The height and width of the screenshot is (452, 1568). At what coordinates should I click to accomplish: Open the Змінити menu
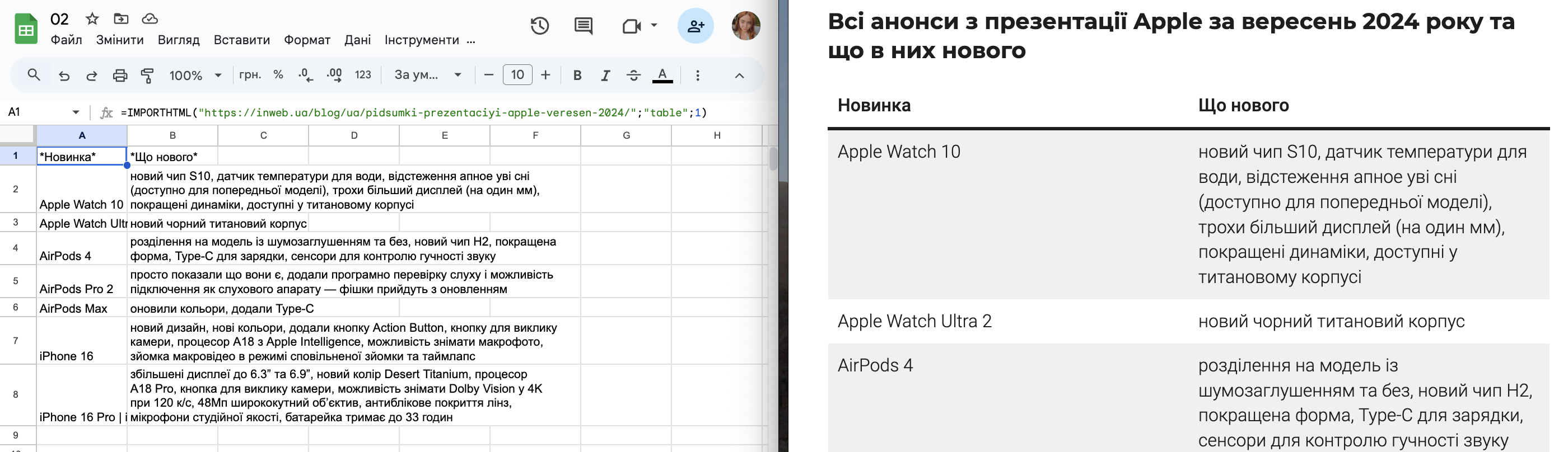tap(120, 40)
